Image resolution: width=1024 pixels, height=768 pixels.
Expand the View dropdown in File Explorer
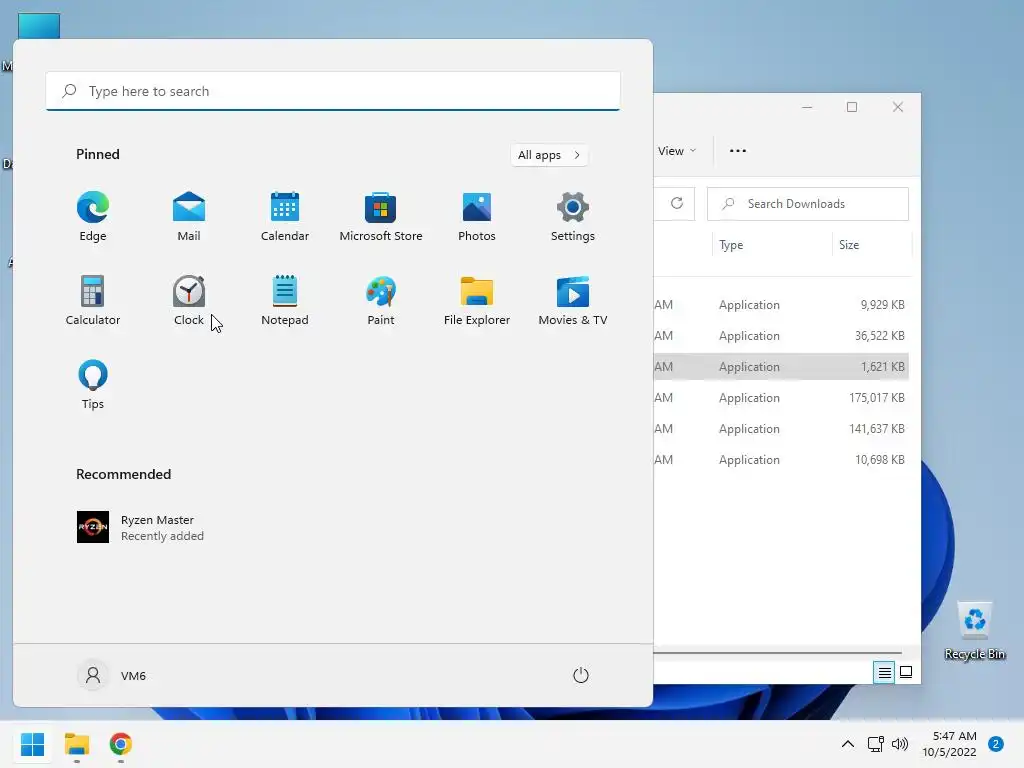[677, 151]
